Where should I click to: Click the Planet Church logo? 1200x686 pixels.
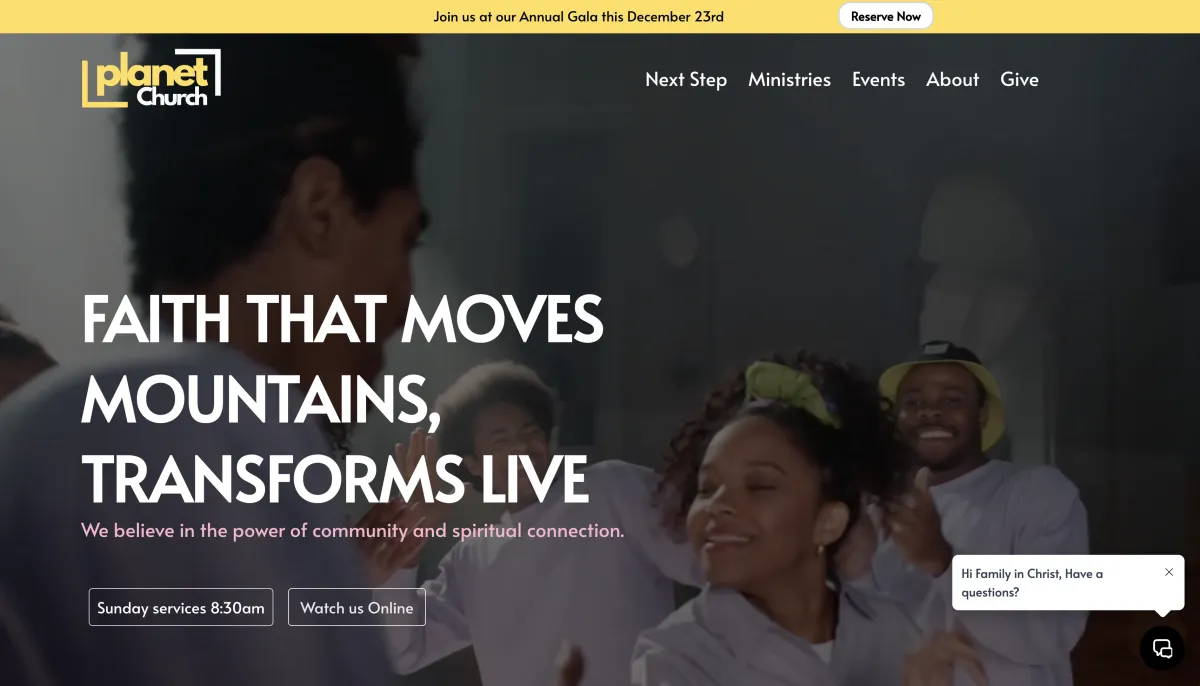pos(151,78)
